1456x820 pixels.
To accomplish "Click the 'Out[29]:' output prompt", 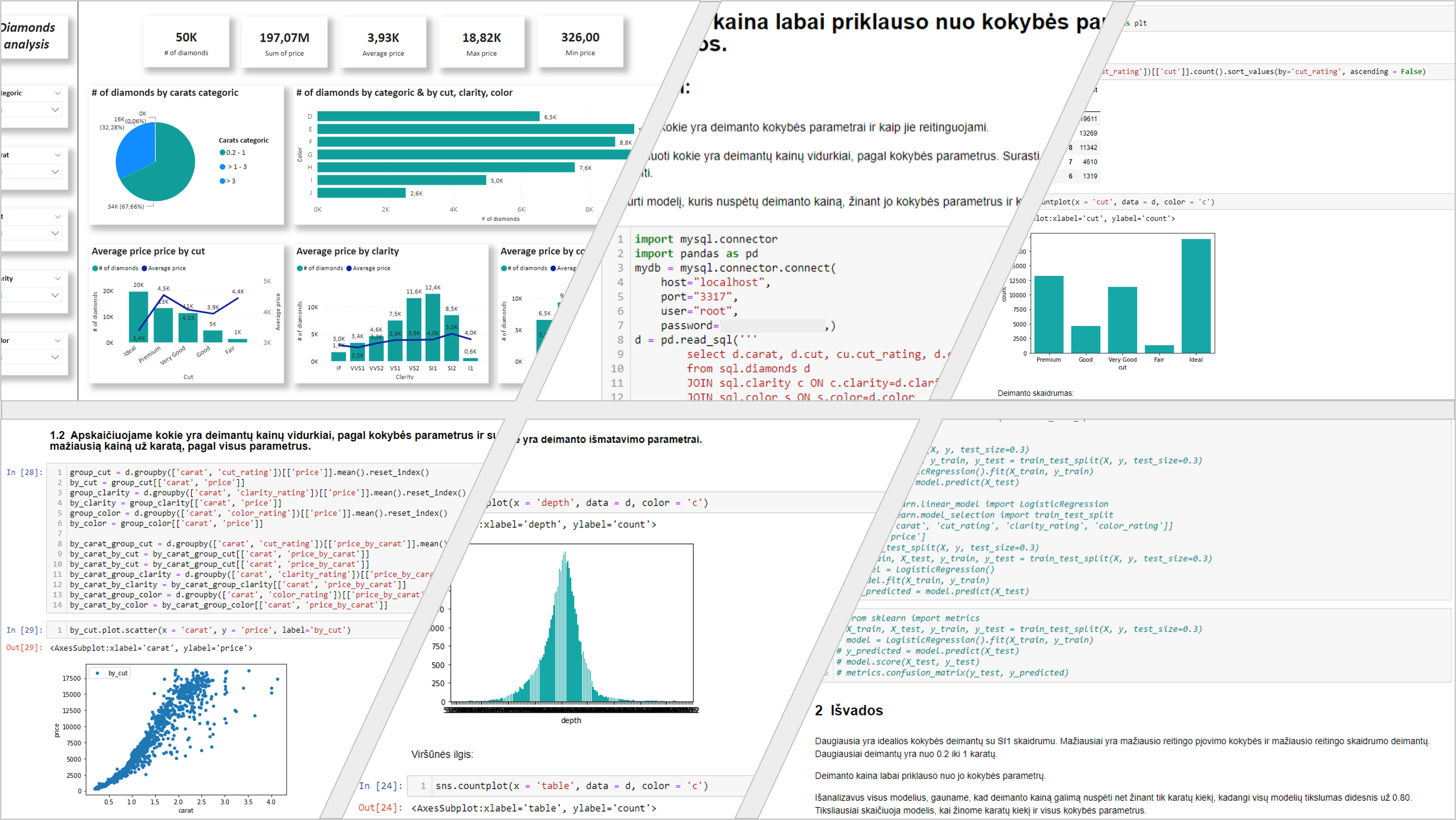I will point(25,648).
